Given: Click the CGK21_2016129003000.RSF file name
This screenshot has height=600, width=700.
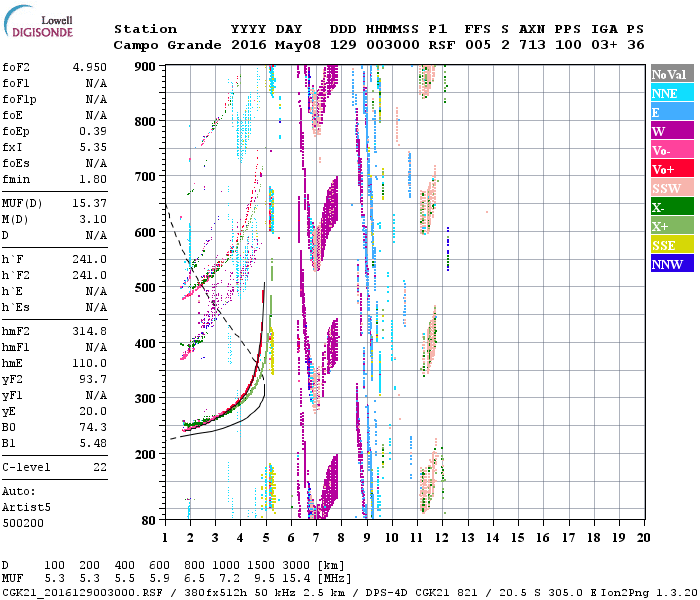Looking at the screenshot, I should (82, 592).
